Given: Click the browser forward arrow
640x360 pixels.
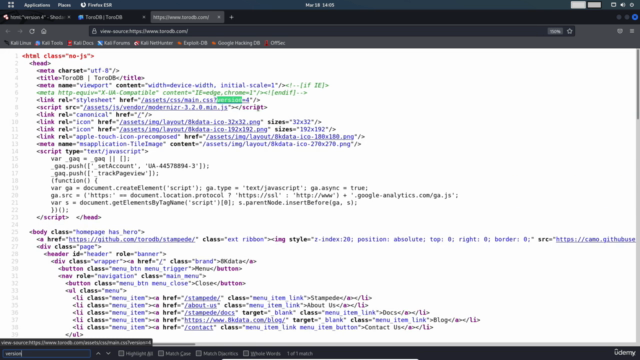Looking at the screenshot, I should point(20,31).
